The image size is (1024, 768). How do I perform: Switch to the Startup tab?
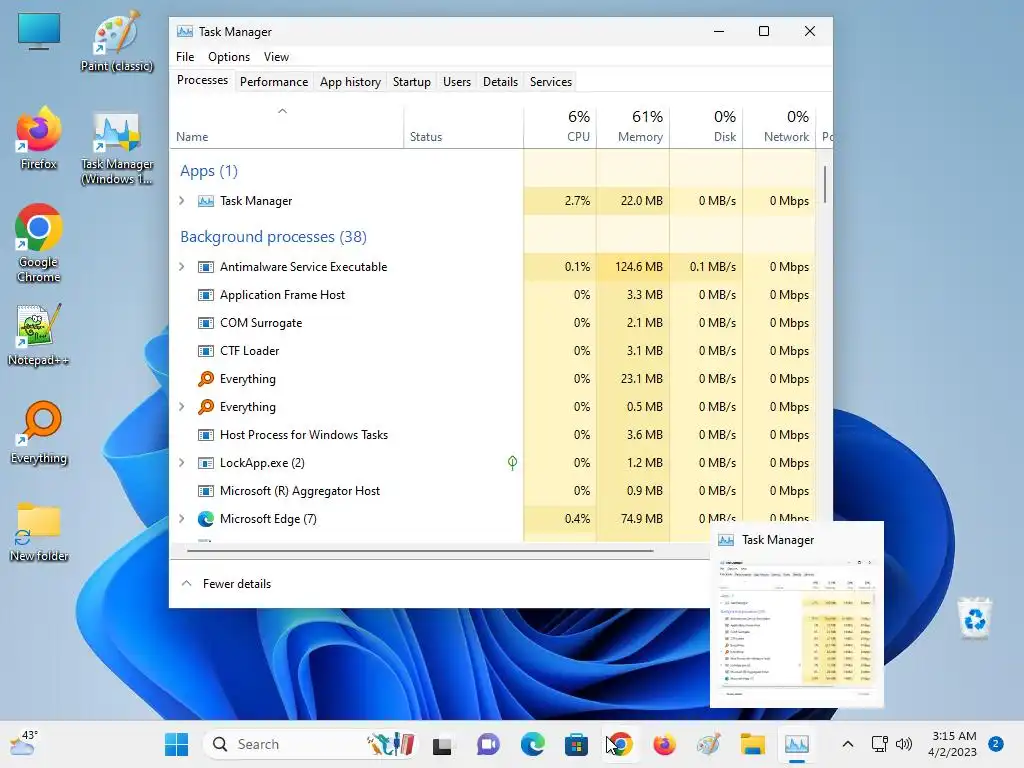point(411,82)
